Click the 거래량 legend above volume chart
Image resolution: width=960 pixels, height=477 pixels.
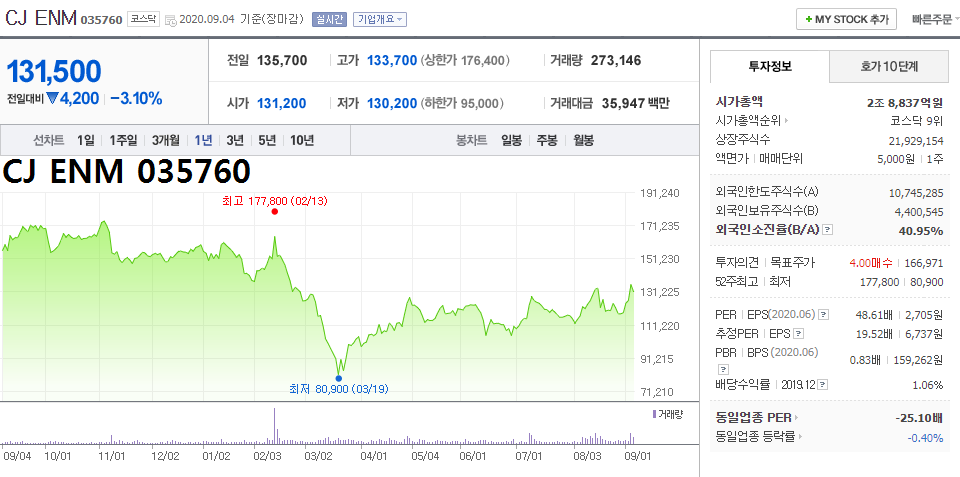coord(667,414)
